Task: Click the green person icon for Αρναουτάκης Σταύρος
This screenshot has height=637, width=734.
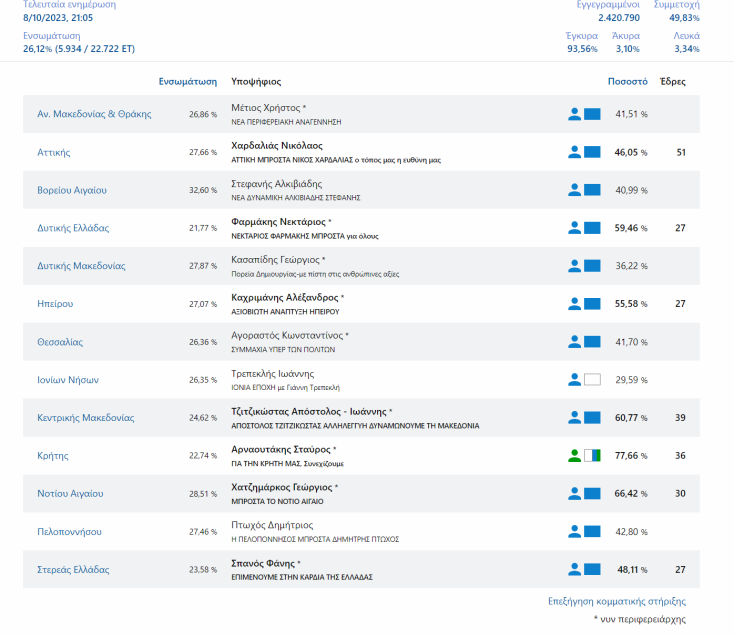Action: [x=574, y=456]
